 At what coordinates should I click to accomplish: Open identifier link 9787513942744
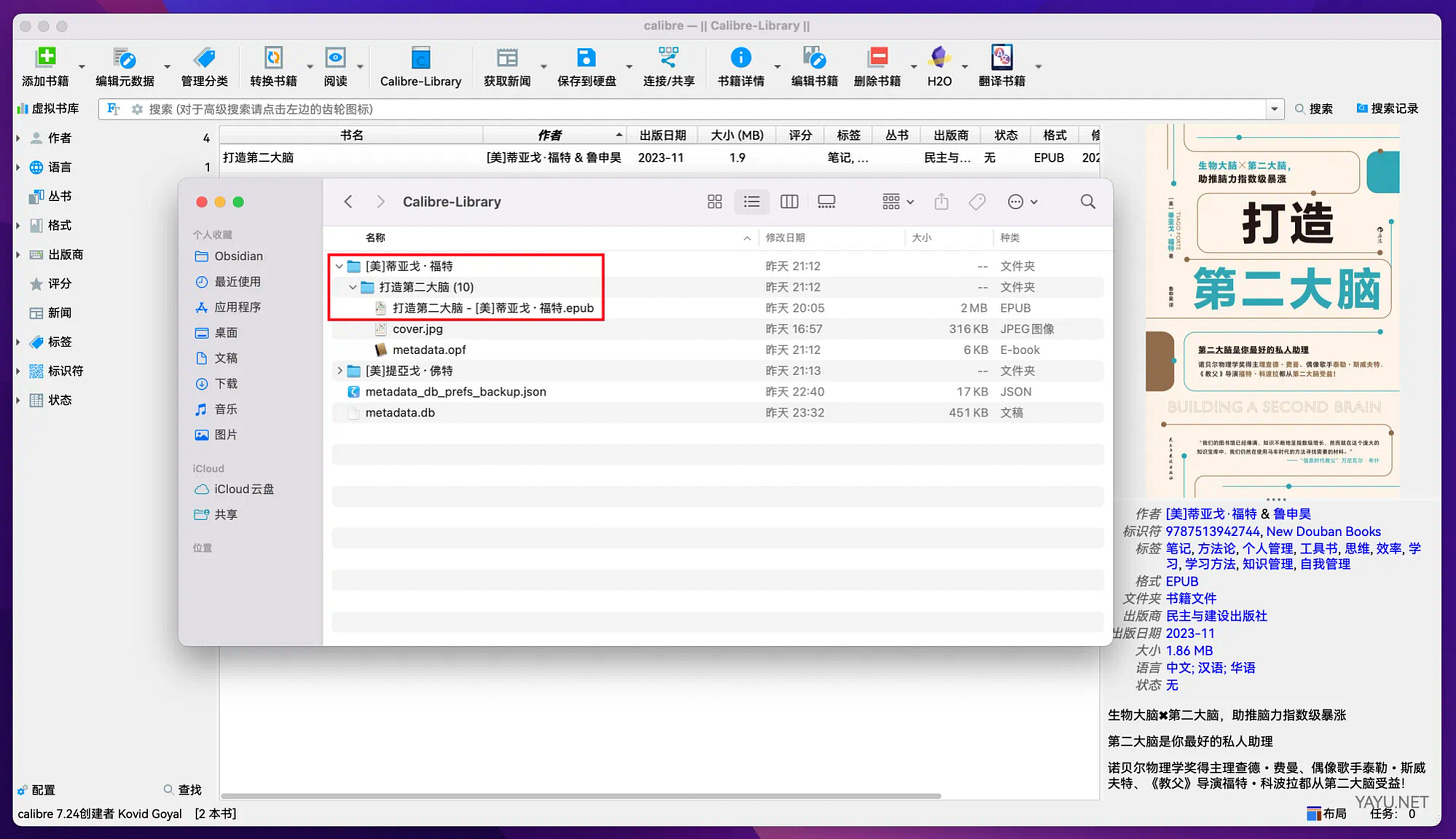click(x=1214, y=532)
